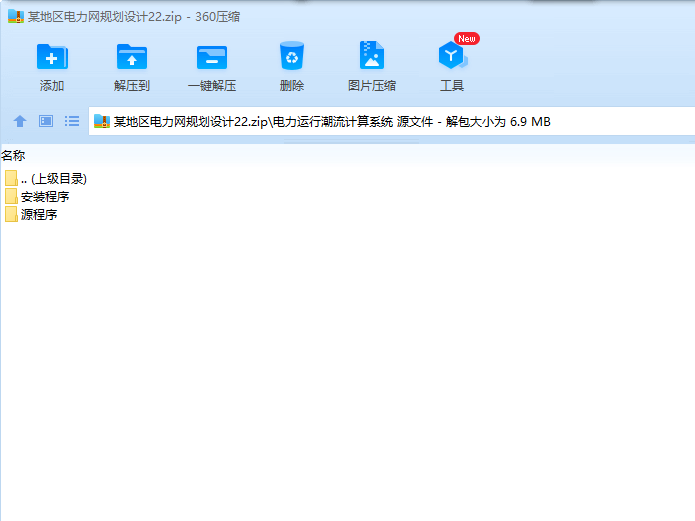
Task: Sort by the 名称 column header
Action: pyautogui.click(x=13, y=156)
